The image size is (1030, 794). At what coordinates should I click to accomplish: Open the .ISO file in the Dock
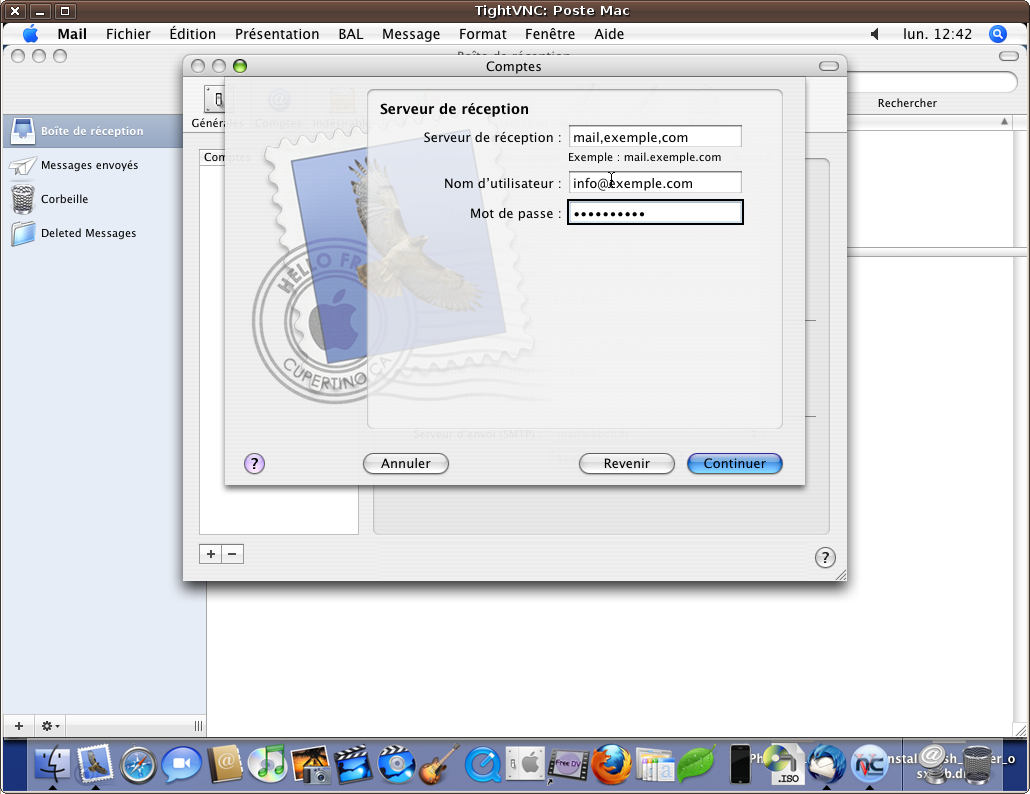click(x=784, y=765)
